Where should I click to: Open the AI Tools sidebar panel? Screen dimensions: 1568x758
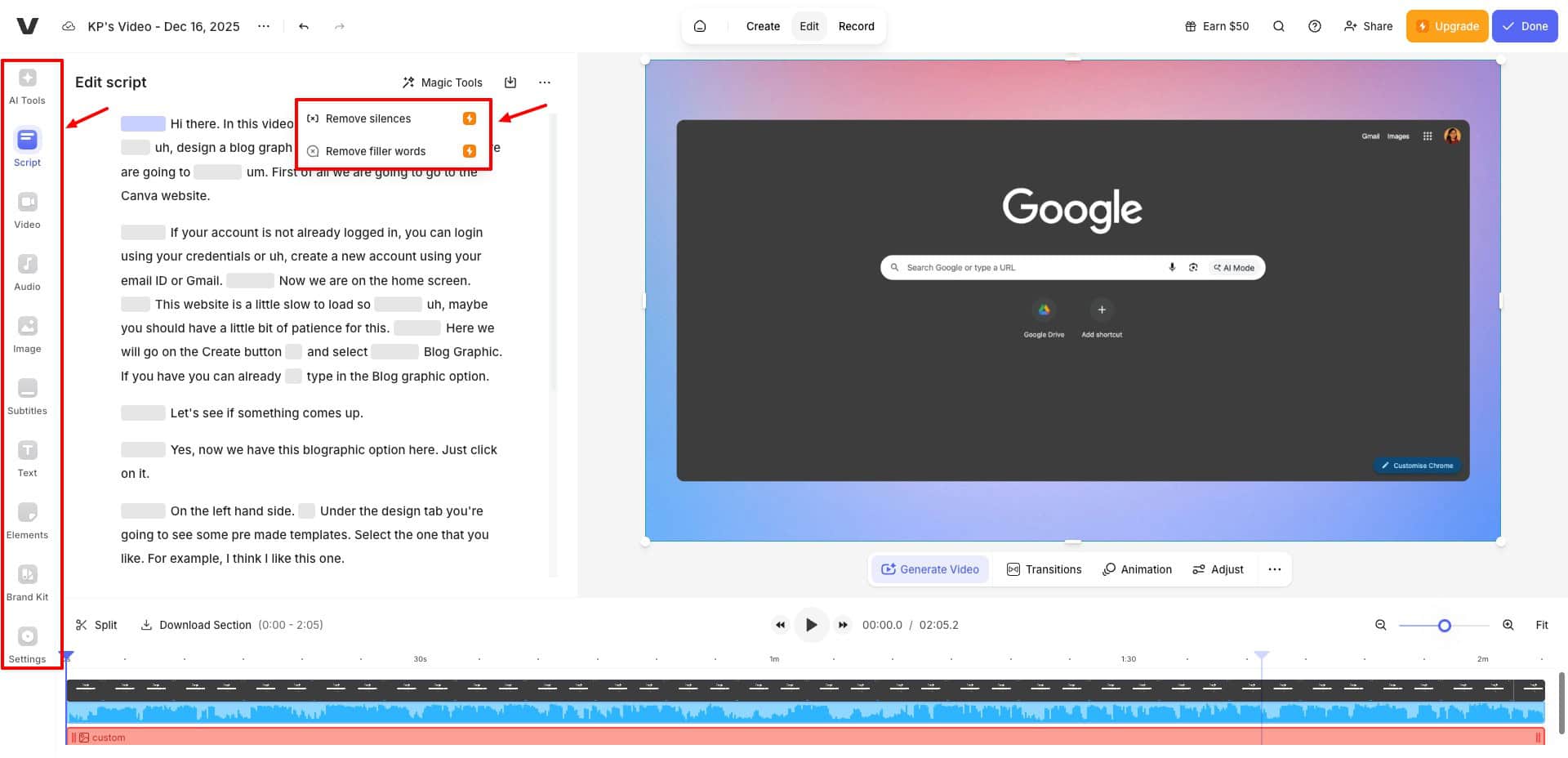tap(27, 86)
